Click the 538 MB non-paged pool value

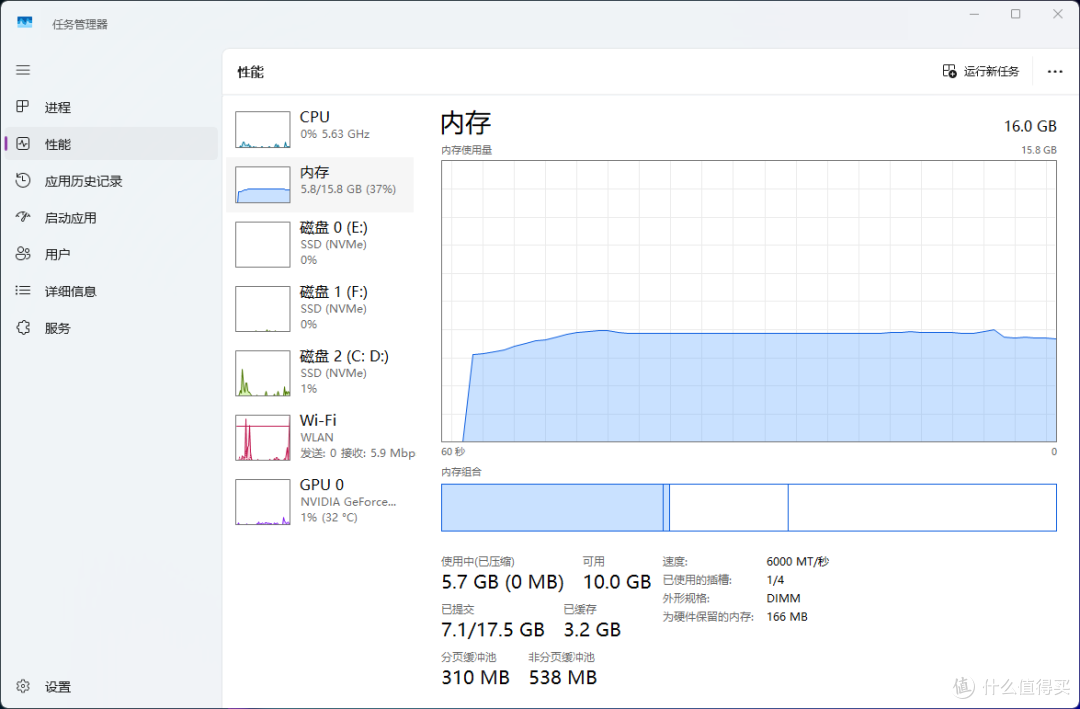(x=563, y=677)
